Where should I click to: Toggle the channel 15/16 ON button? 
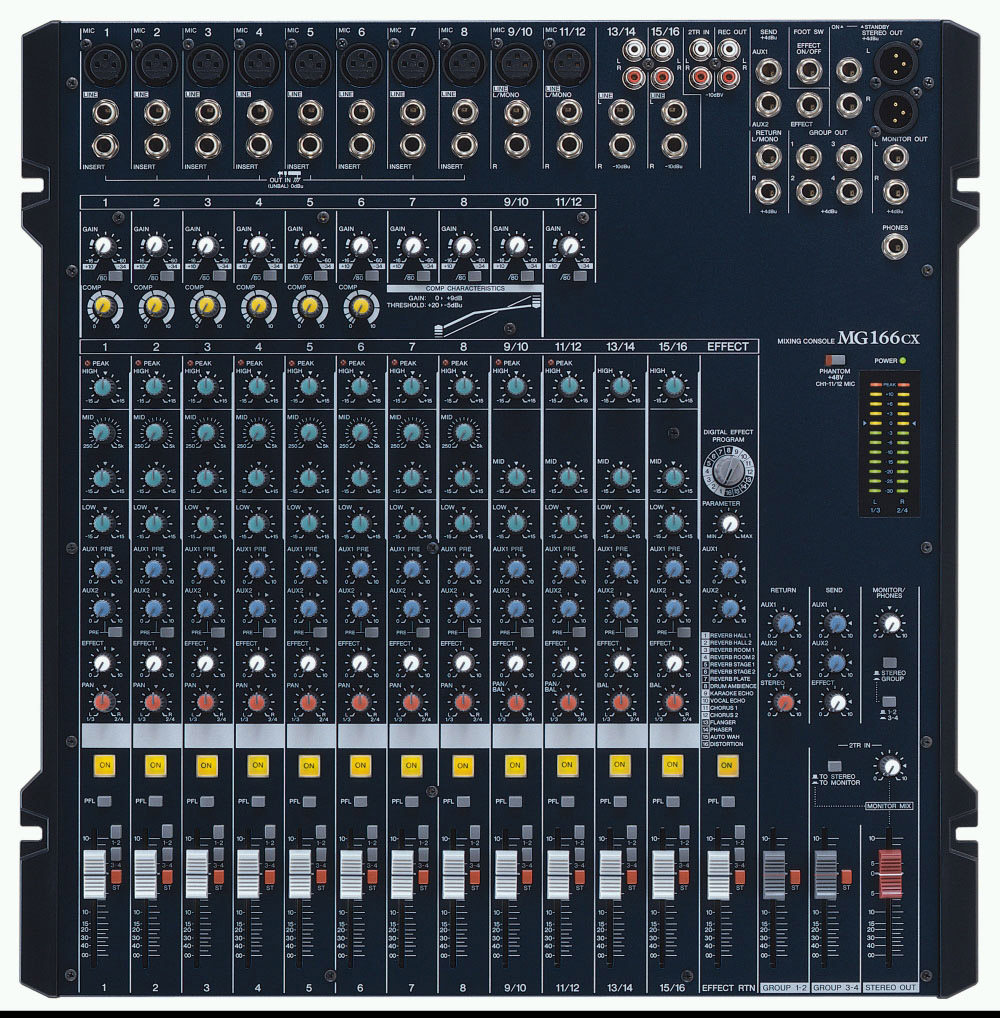click(672, 765)
